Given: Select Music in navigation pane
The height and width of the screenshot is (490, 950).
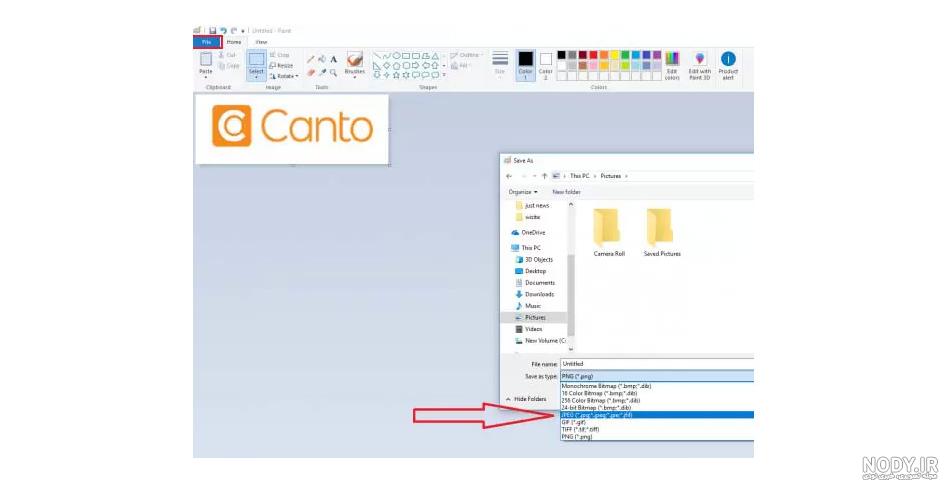Looking at the screenshot, I should pyautogui.click(x=528, y=306).
